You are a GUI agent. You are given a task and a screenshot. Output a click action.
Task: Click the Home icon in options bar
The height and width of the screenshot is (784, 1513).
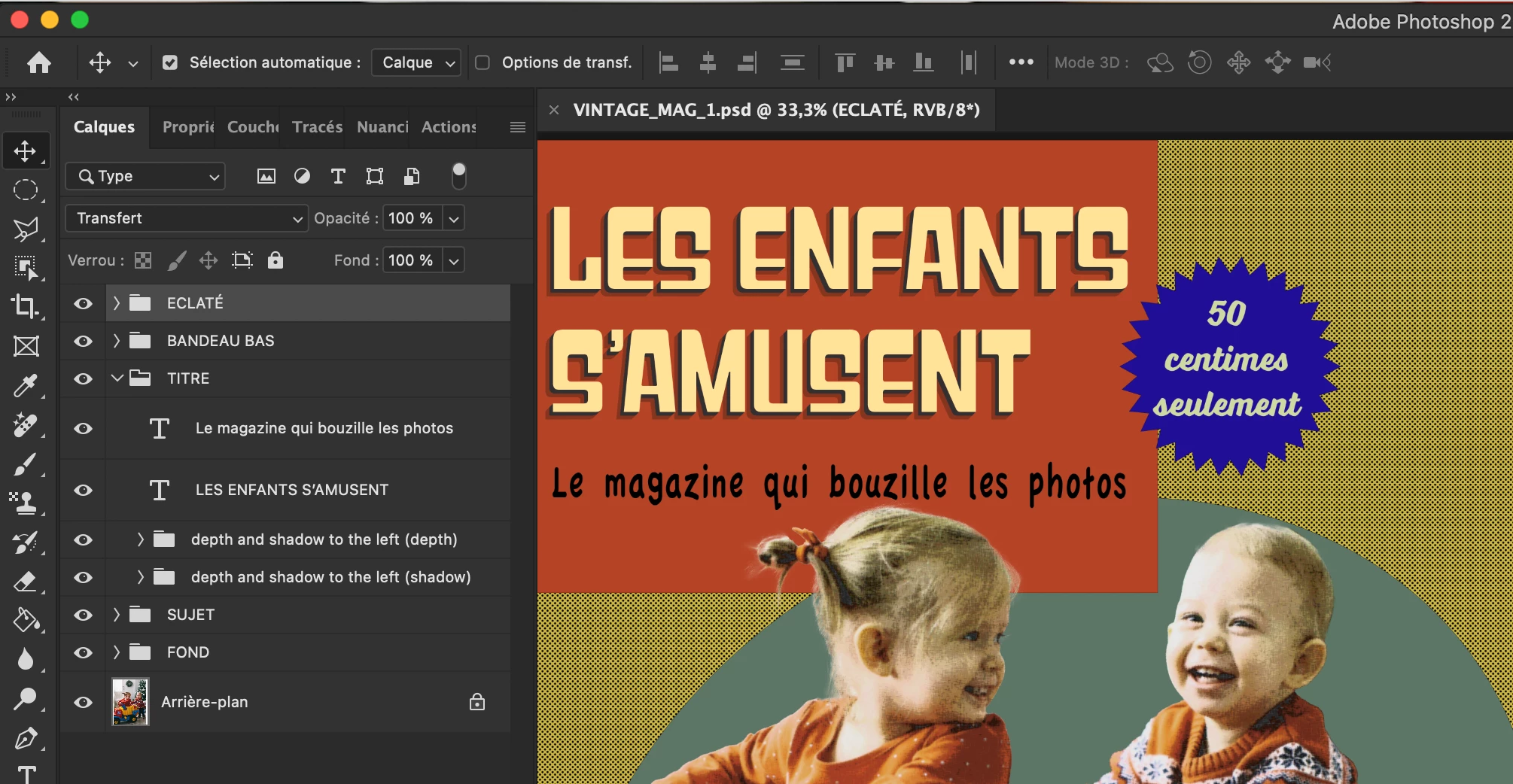pyautogui.click(x=39, y=62)
